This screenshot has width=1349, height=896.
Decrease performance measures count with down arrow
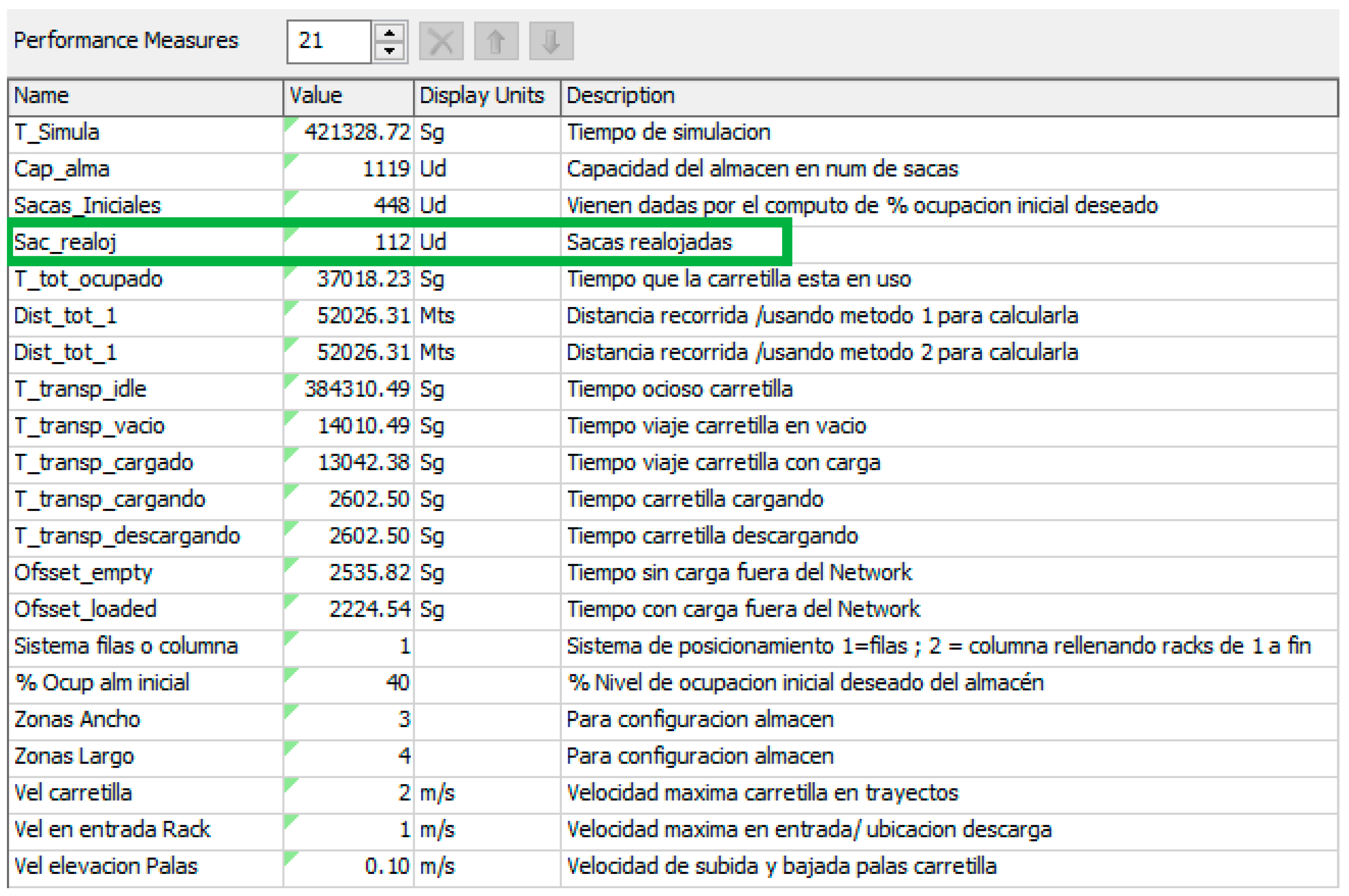[390, 51]
